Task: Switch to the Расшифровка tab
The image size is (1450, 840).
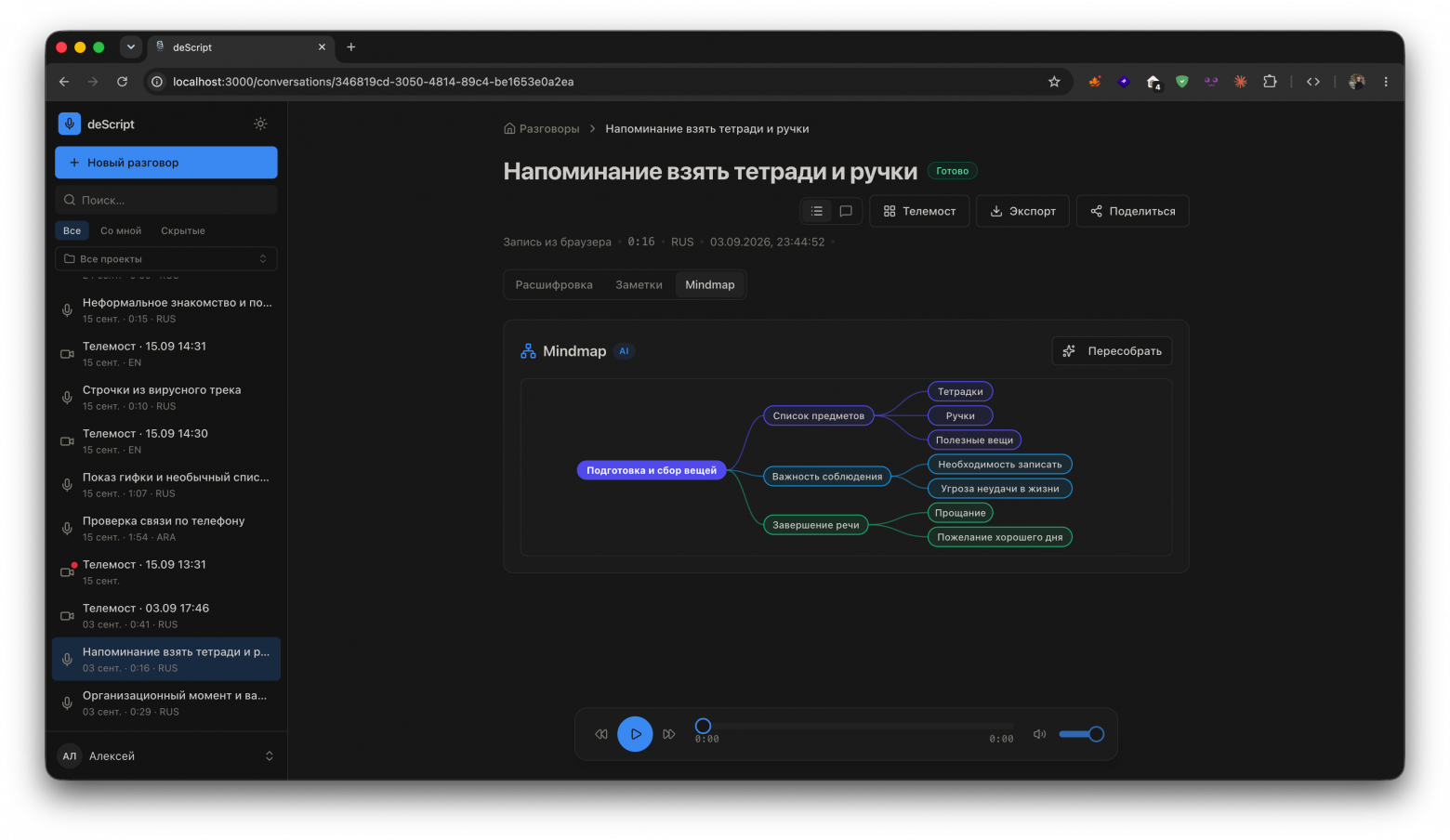Action: pos(554,285)
